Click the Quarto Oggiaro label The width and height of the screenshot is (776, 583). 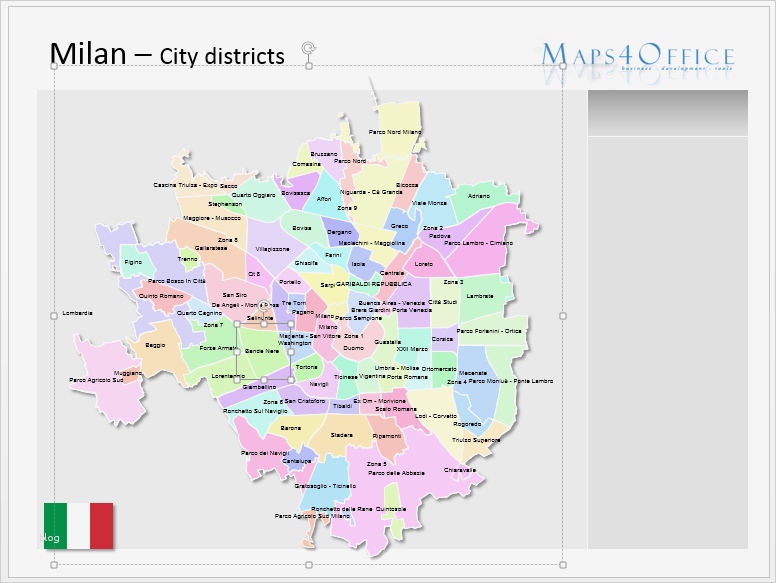click(253, 195)
